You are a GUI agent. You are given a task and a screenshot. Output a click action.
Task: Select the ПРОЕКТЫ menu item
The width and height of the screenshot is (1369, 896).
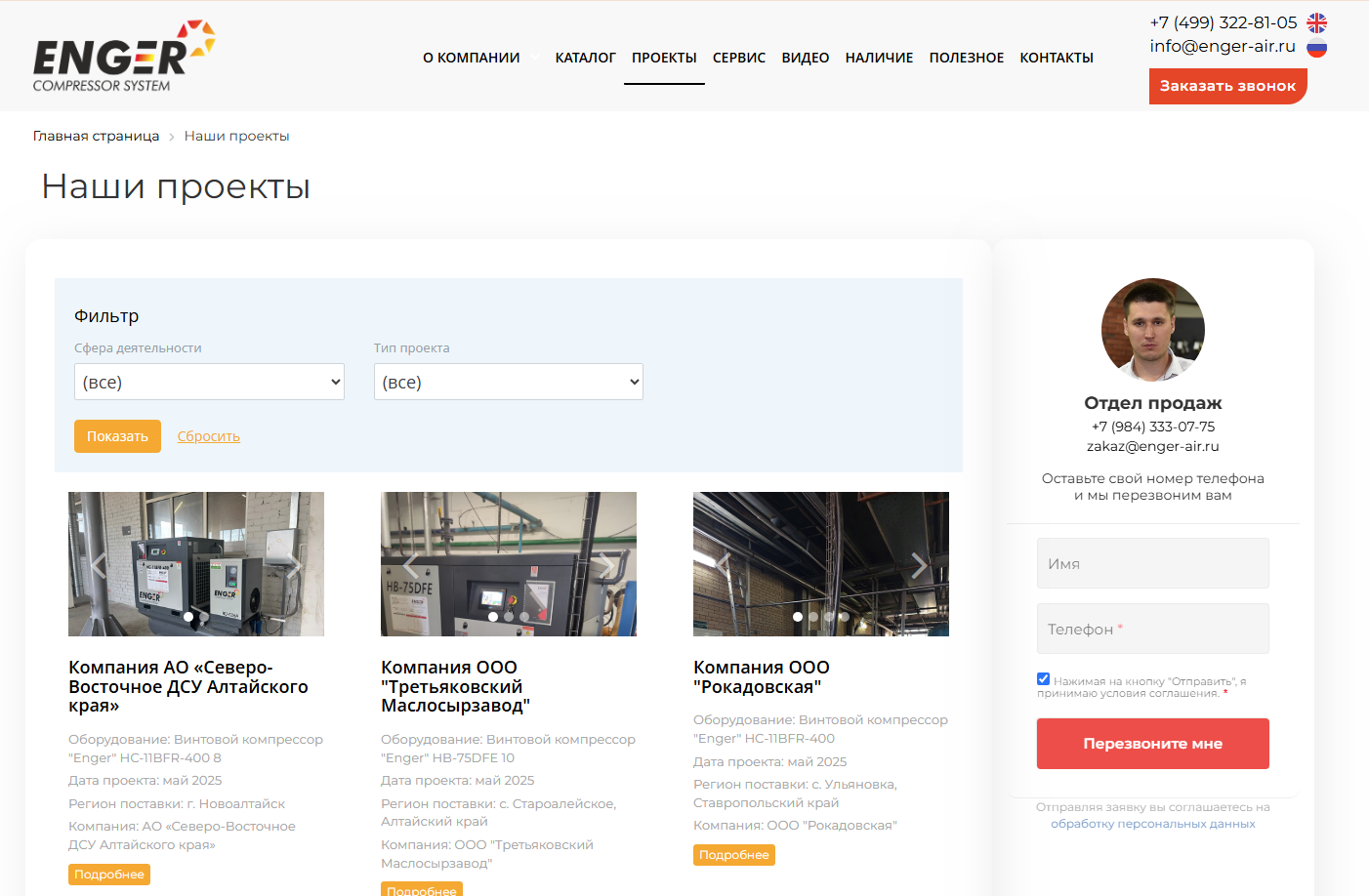(664, 58)
